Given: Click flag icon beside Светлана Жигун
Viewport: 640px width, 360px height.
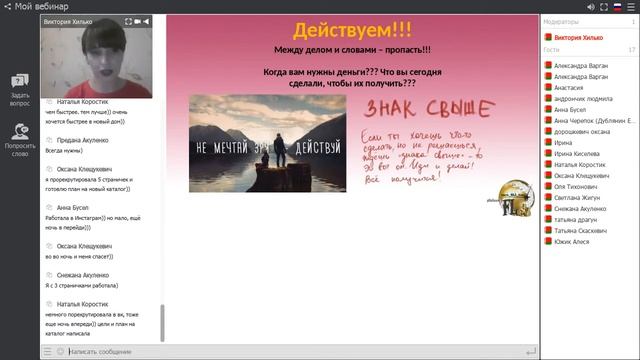Looking at the screenshot, I should (x=548, y=197).
